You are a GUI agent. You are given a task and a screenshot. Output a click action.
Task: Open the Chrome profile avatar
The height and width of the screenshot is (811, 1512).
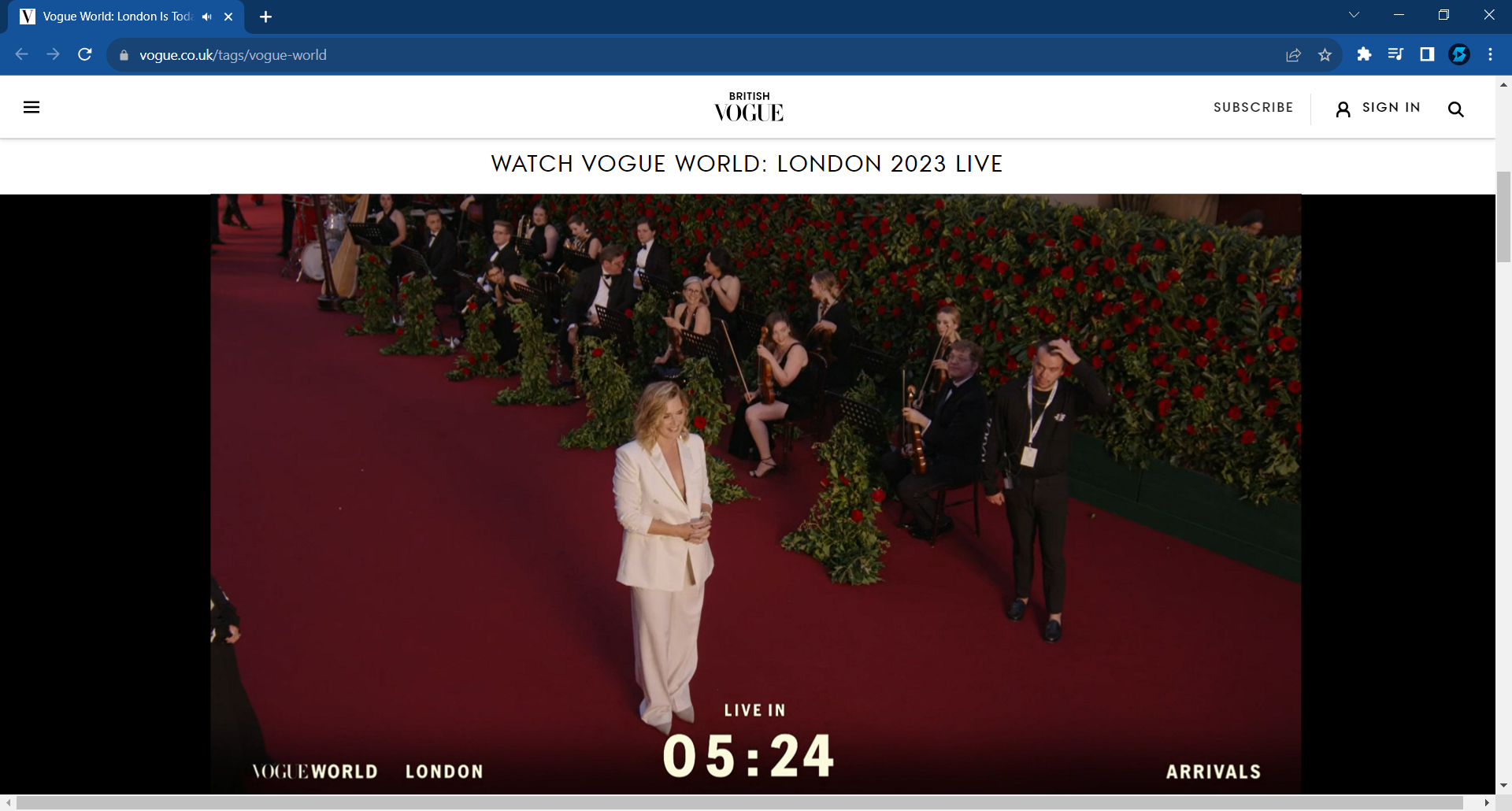[1458, 54]
